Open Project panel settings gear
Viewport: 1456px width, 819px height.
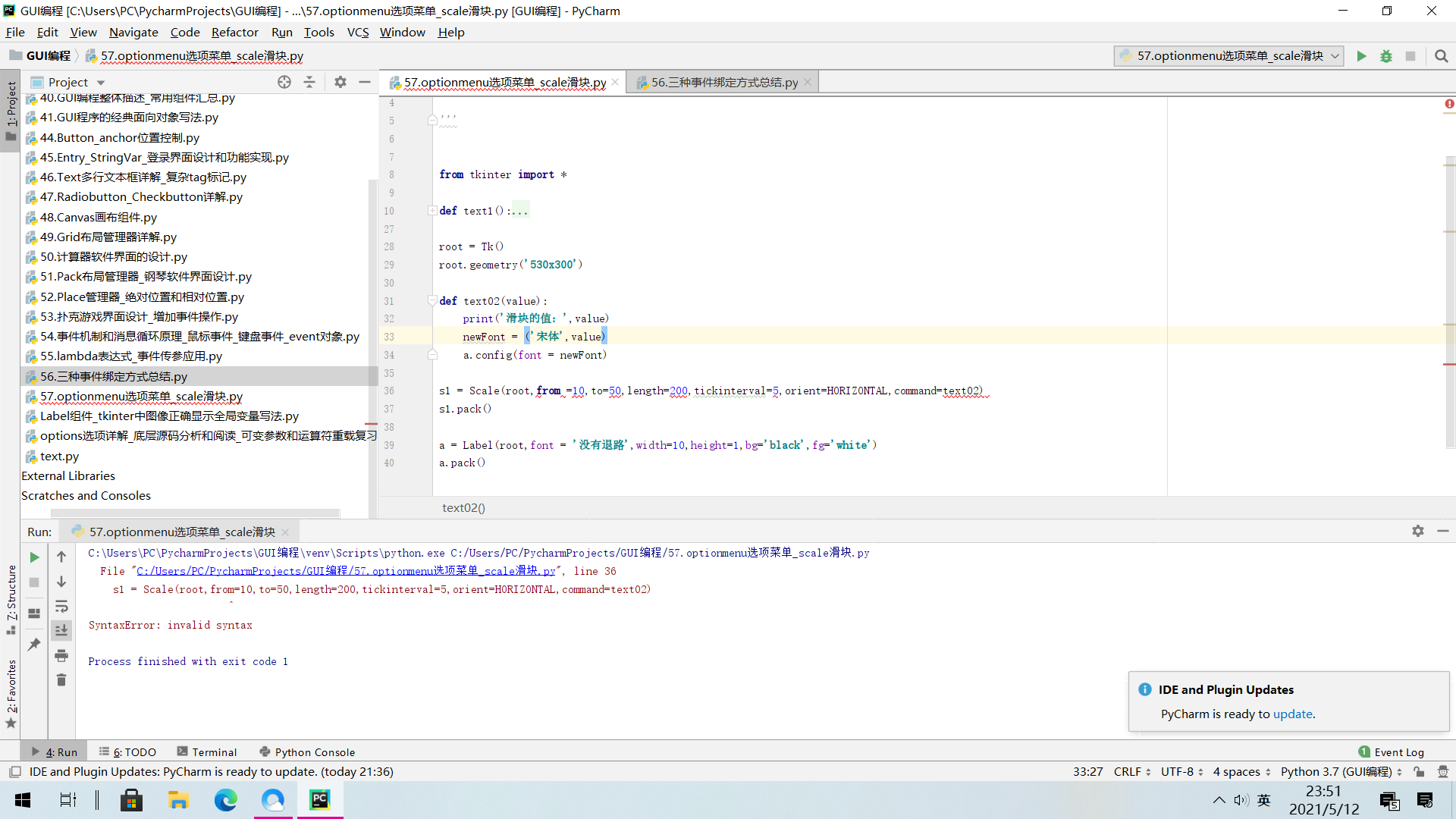[340, 82]
